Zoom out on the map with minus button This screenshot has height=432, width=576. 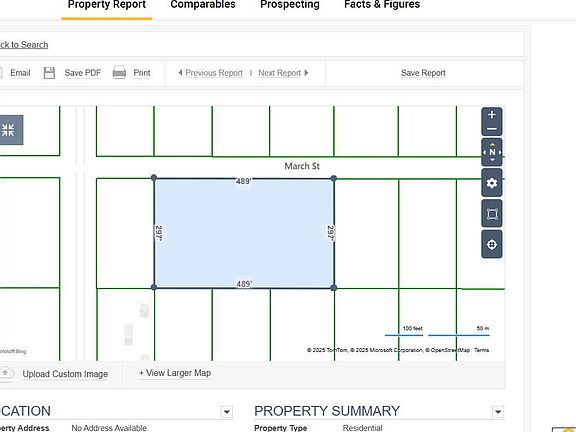point(492,129)
